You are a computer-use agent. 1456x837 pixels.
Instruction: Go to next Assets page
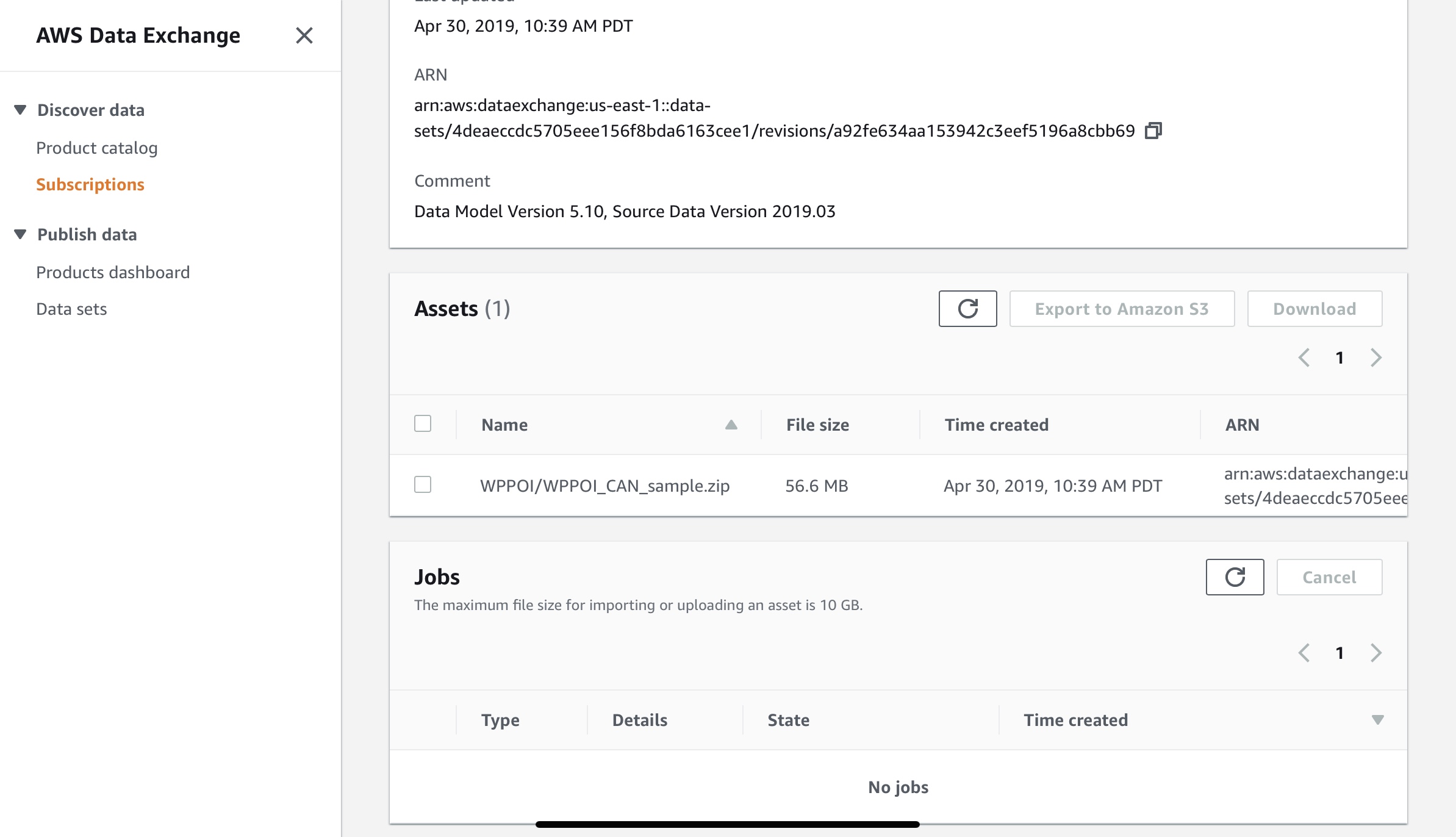click(1376, 357)
